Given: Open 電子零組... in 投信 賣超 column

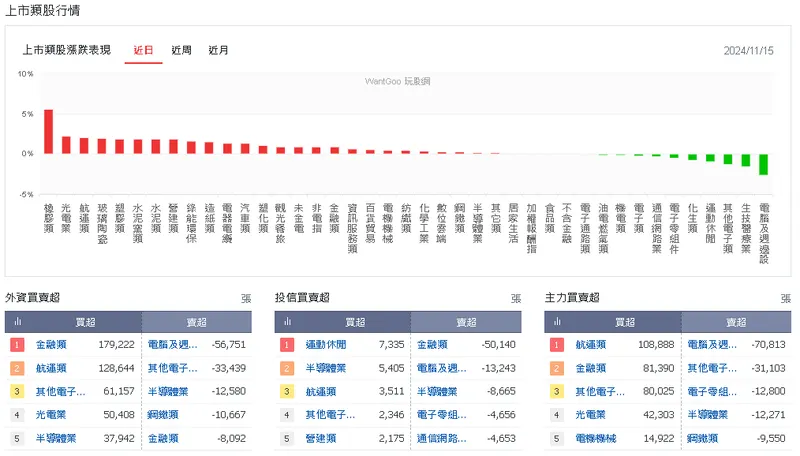Looking at the screenshot, I should (x=442, y=415).
